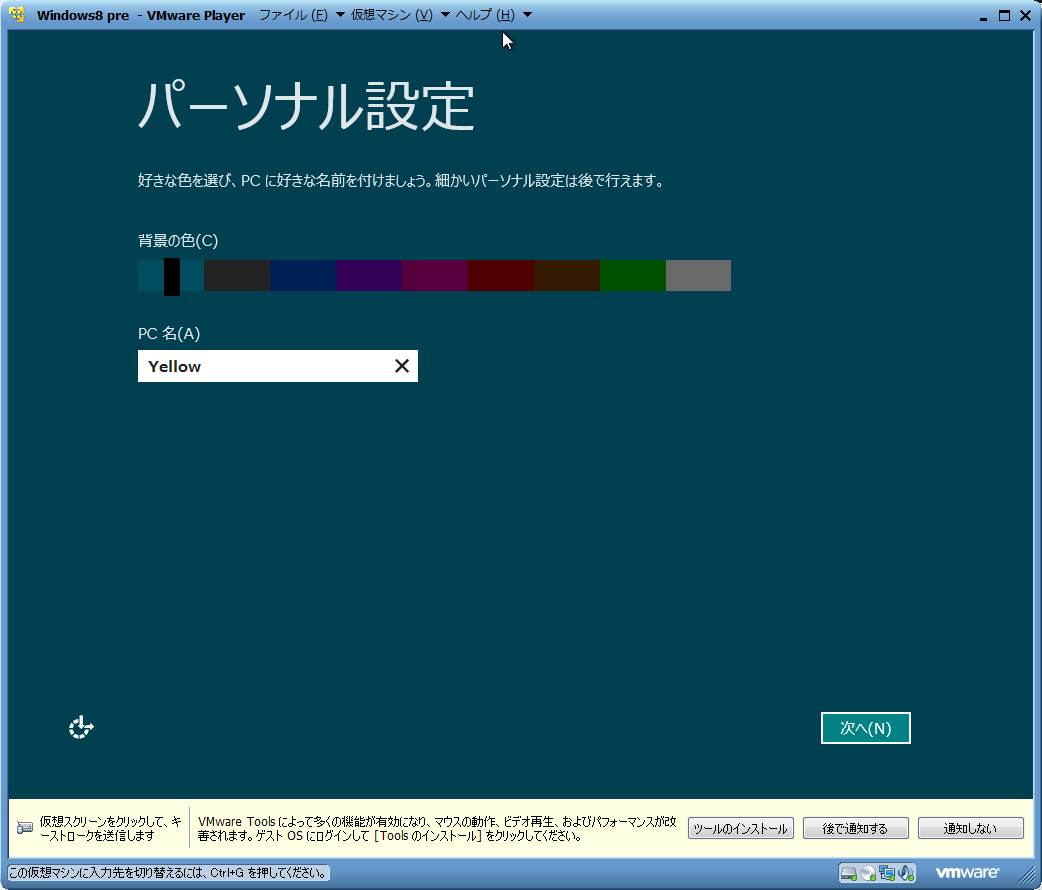Click the PC 名(A) label
This screenshot has width=1042, height=890.
point(169,334)
